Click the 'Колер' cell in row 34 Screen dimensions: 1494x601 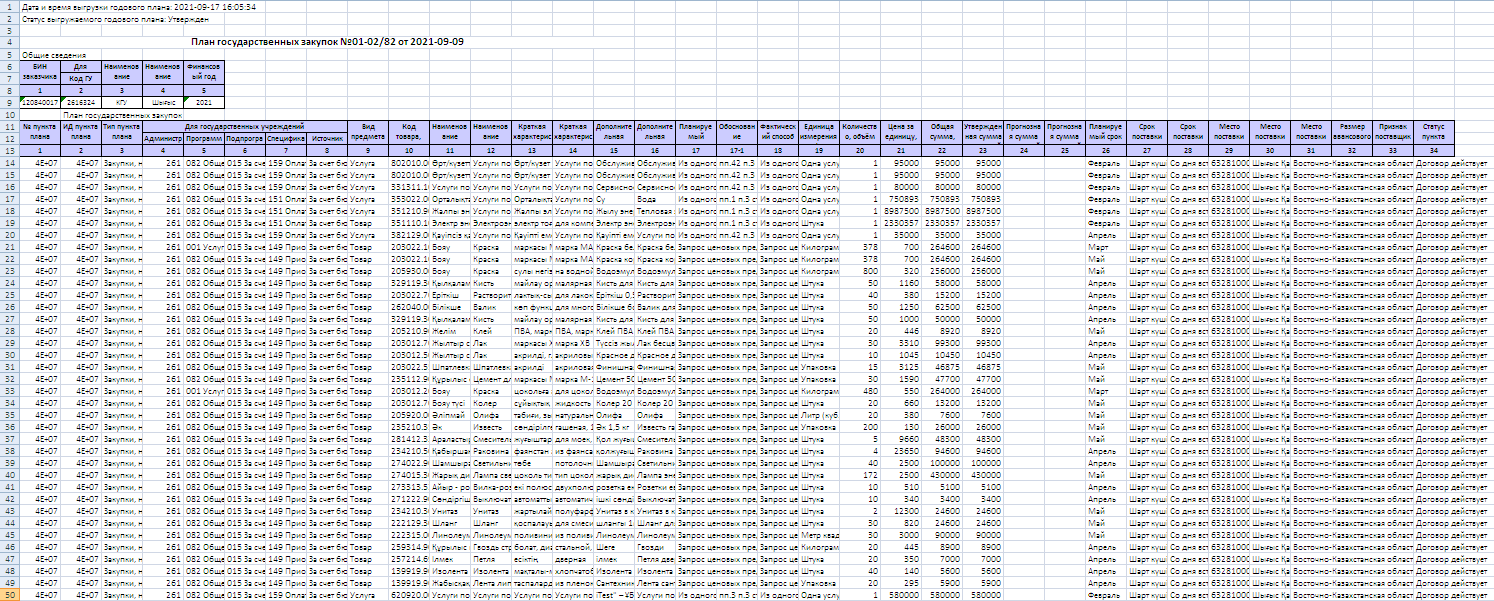point(491,402)
